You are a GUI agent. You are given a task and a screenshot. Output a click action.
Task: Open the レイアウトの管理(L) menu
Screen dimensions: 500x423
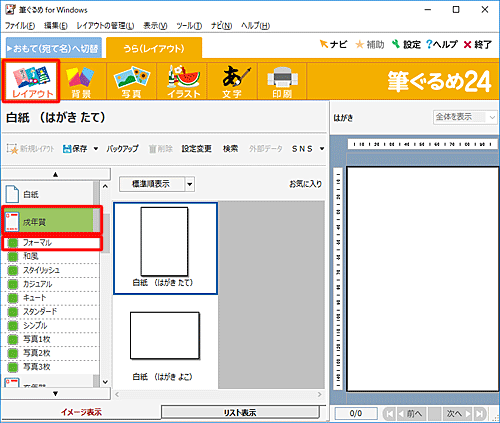coord(105,26)
